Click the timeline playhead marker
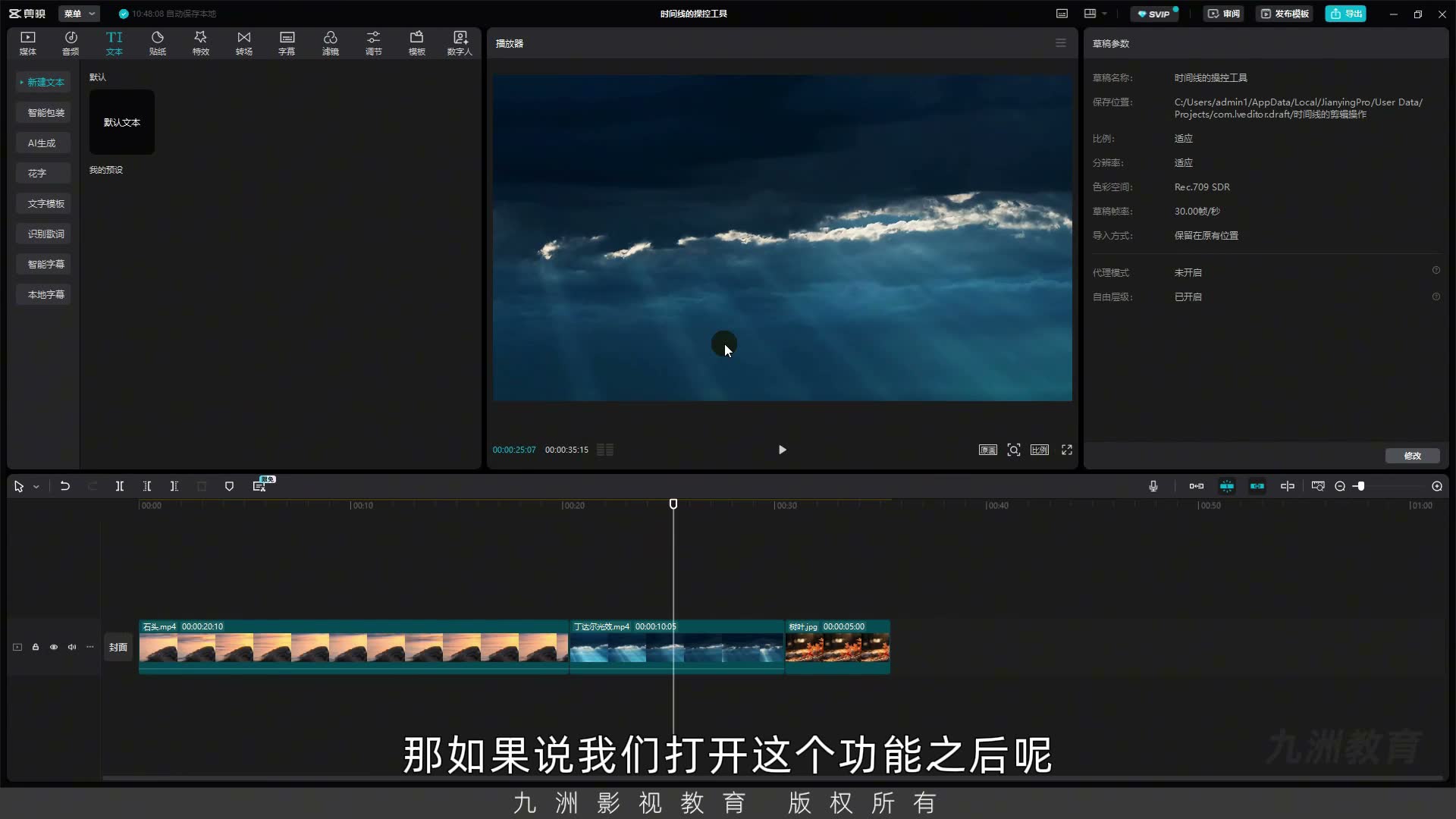This screenshot has height=819, width=1456. coord(673,504)
